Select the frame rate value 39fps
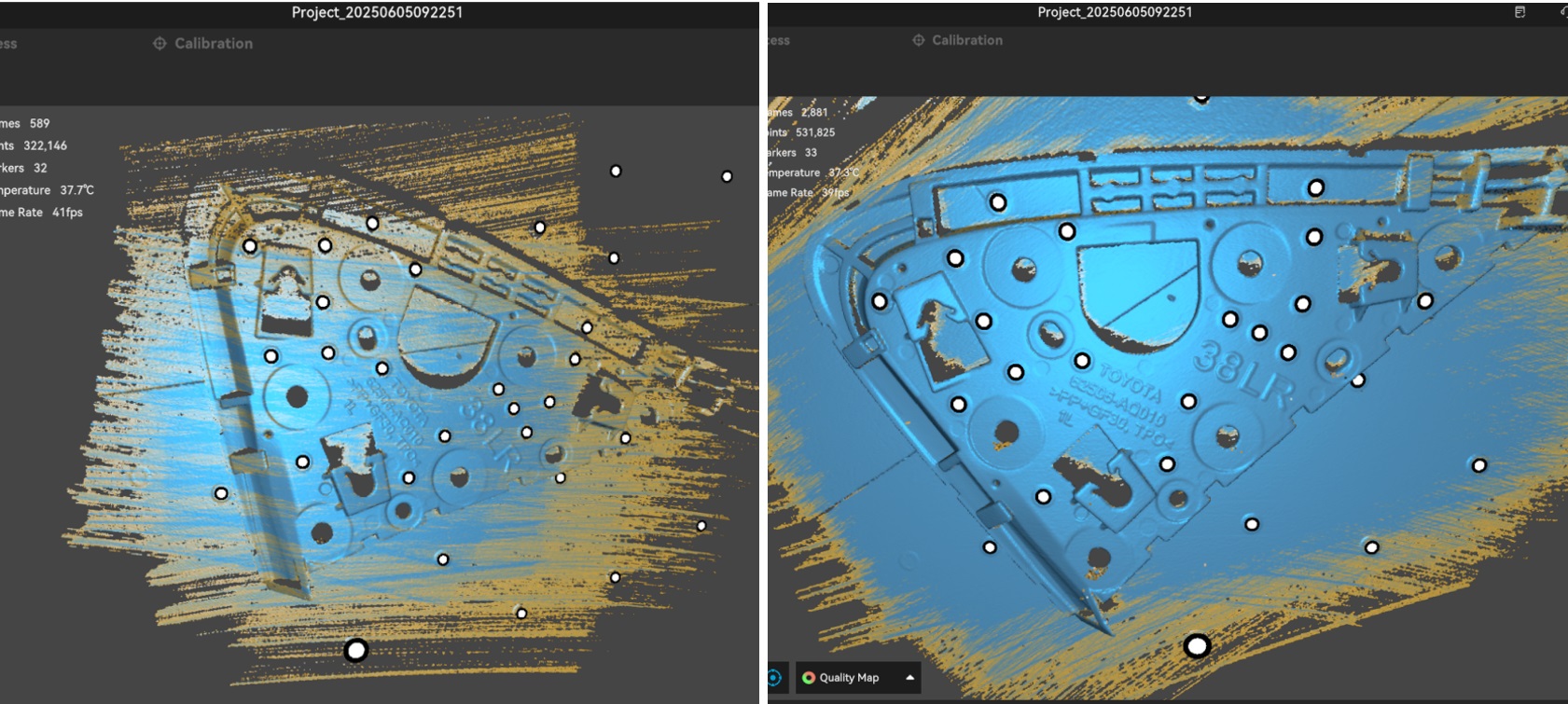Screen dimensions: 1568x704 [x=835, y=193]
